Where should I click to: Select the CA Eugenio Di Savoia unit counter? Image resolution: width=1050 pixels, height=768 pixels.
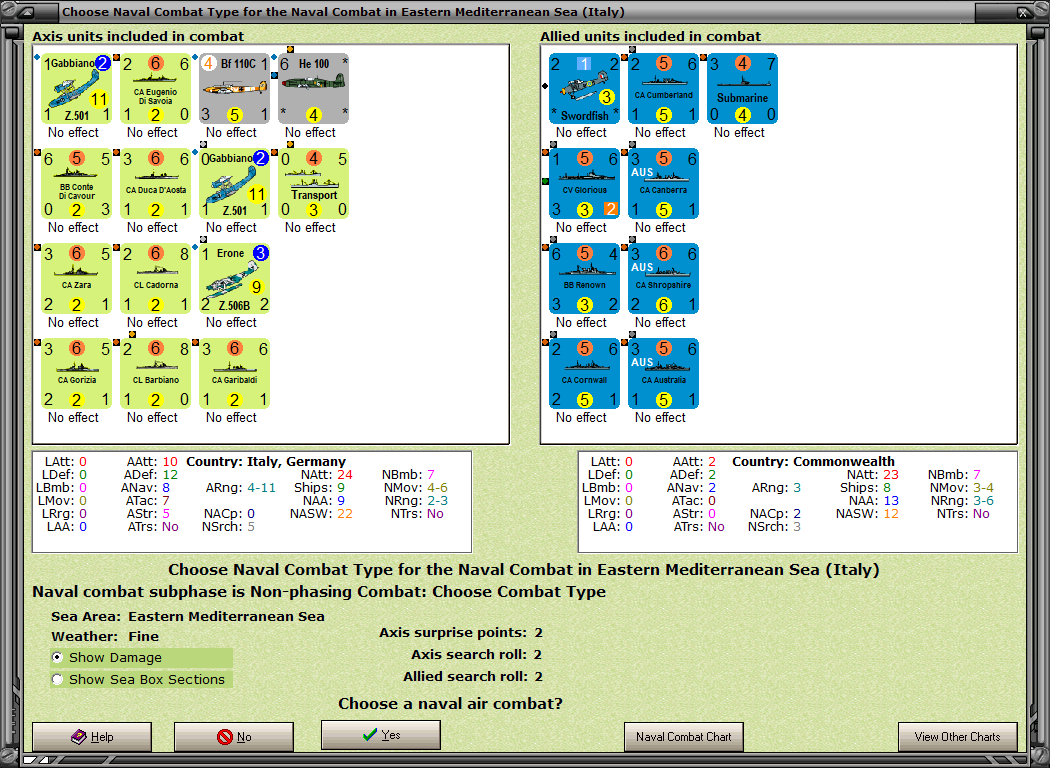pyautogui.click(x=155, y=89)
